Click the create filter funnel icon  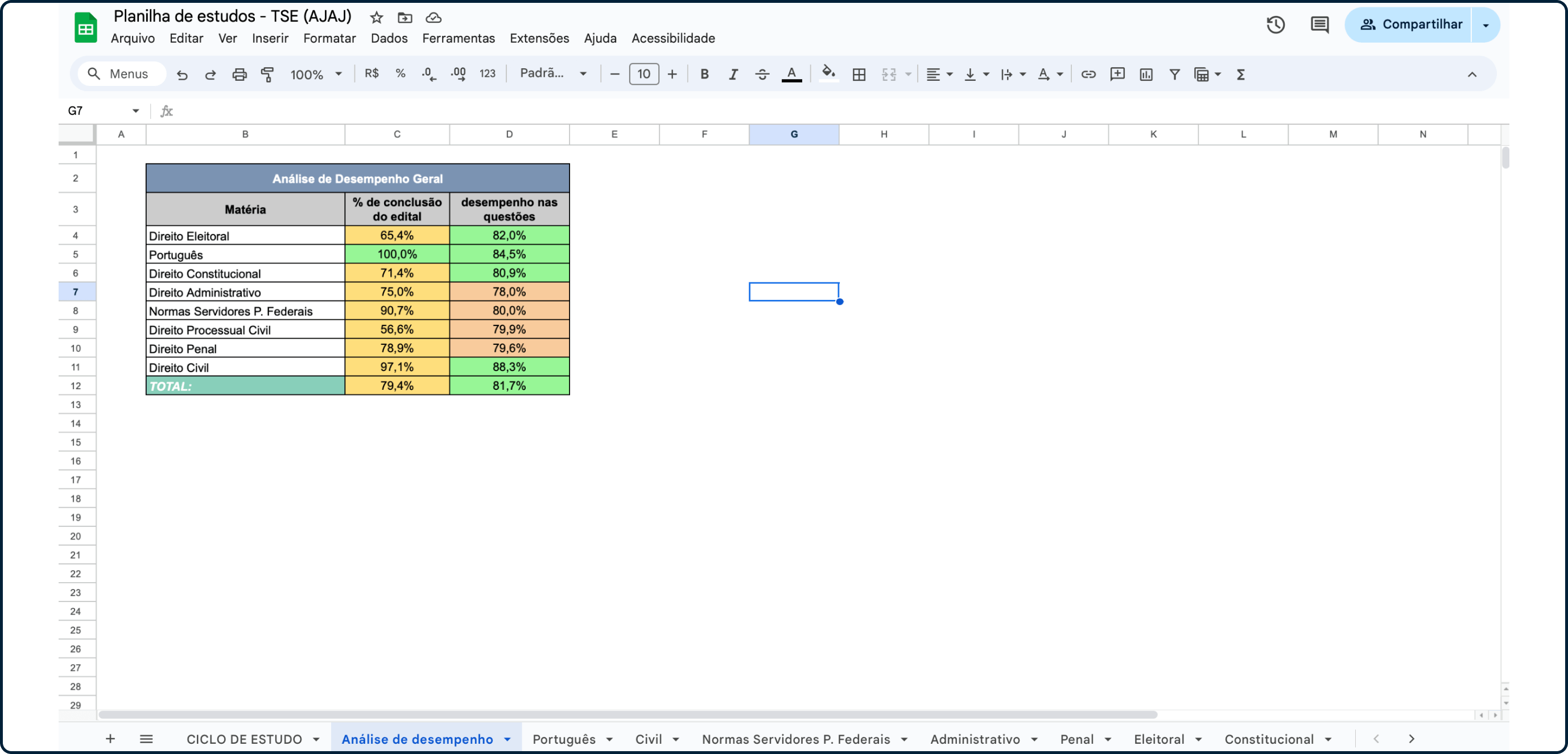[1174, 75]
